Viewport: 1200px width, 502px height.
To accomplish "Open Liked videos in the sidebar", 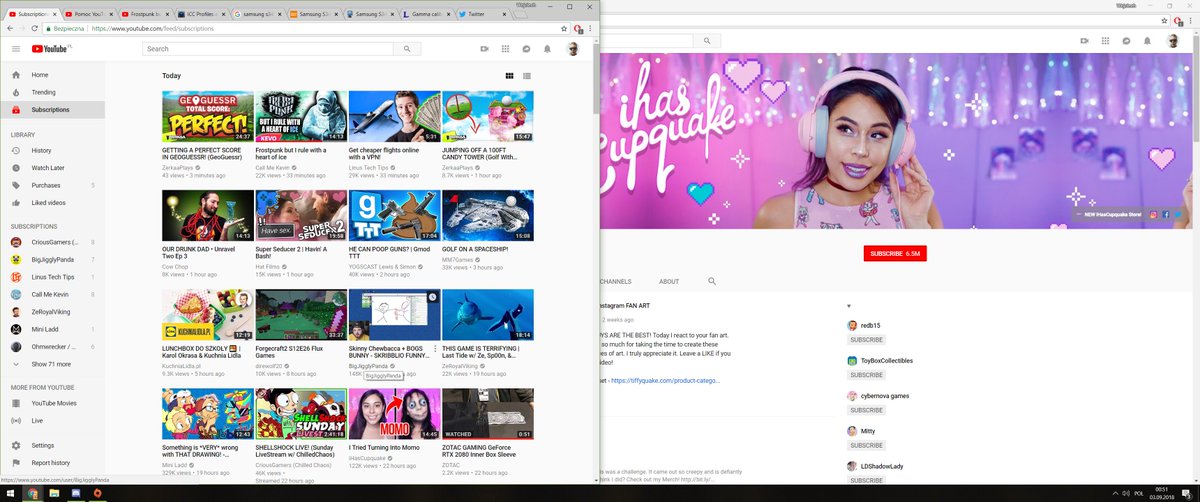I will pos(50,202).
